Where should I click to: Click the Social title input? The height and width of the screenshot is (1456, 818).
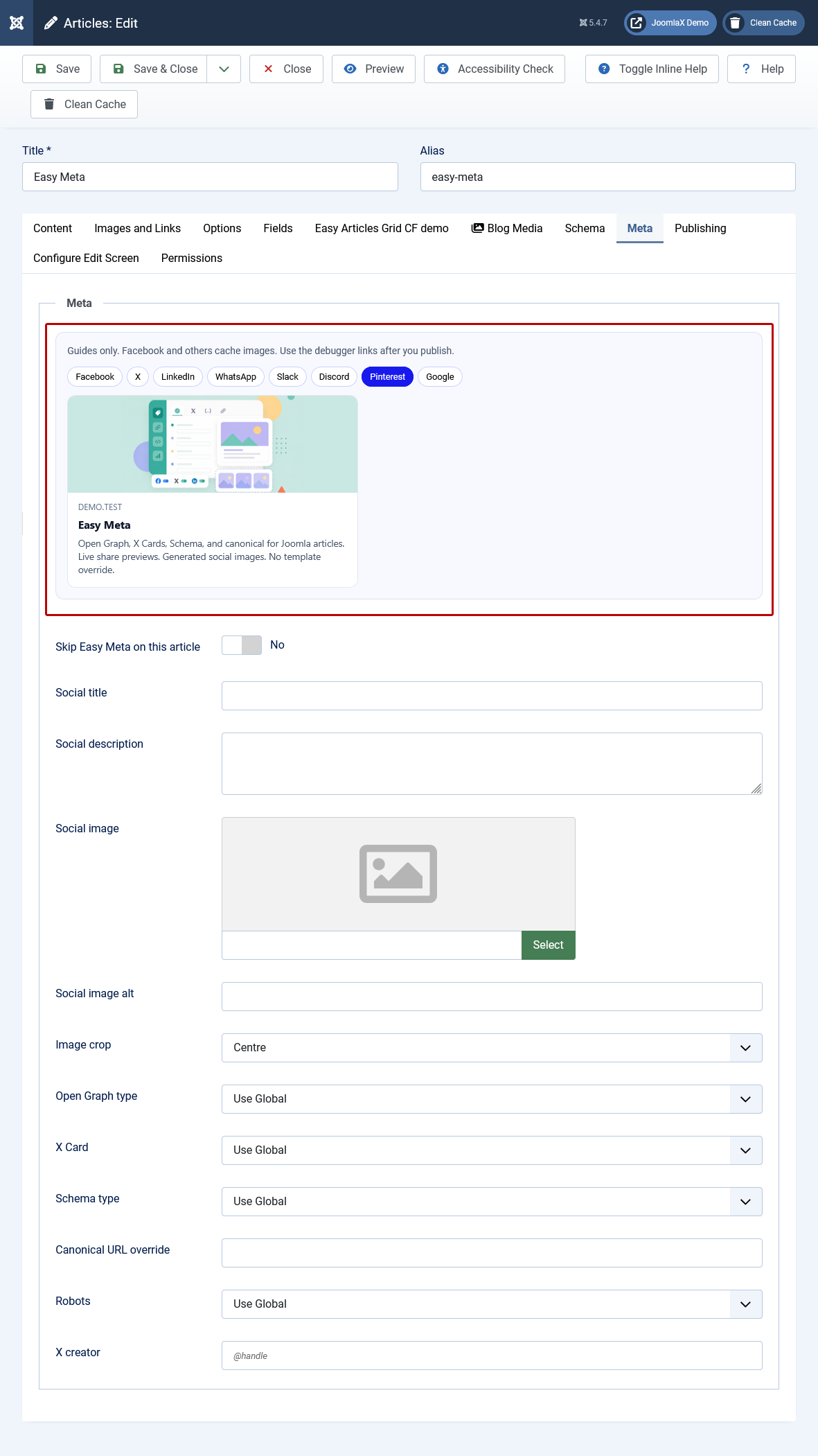point(492,696)
